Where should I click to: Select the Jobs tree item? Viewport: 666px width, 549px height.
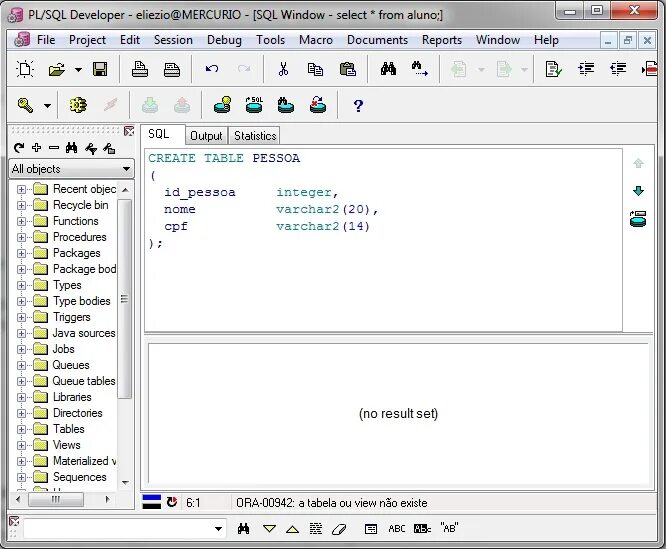(63, 349)
